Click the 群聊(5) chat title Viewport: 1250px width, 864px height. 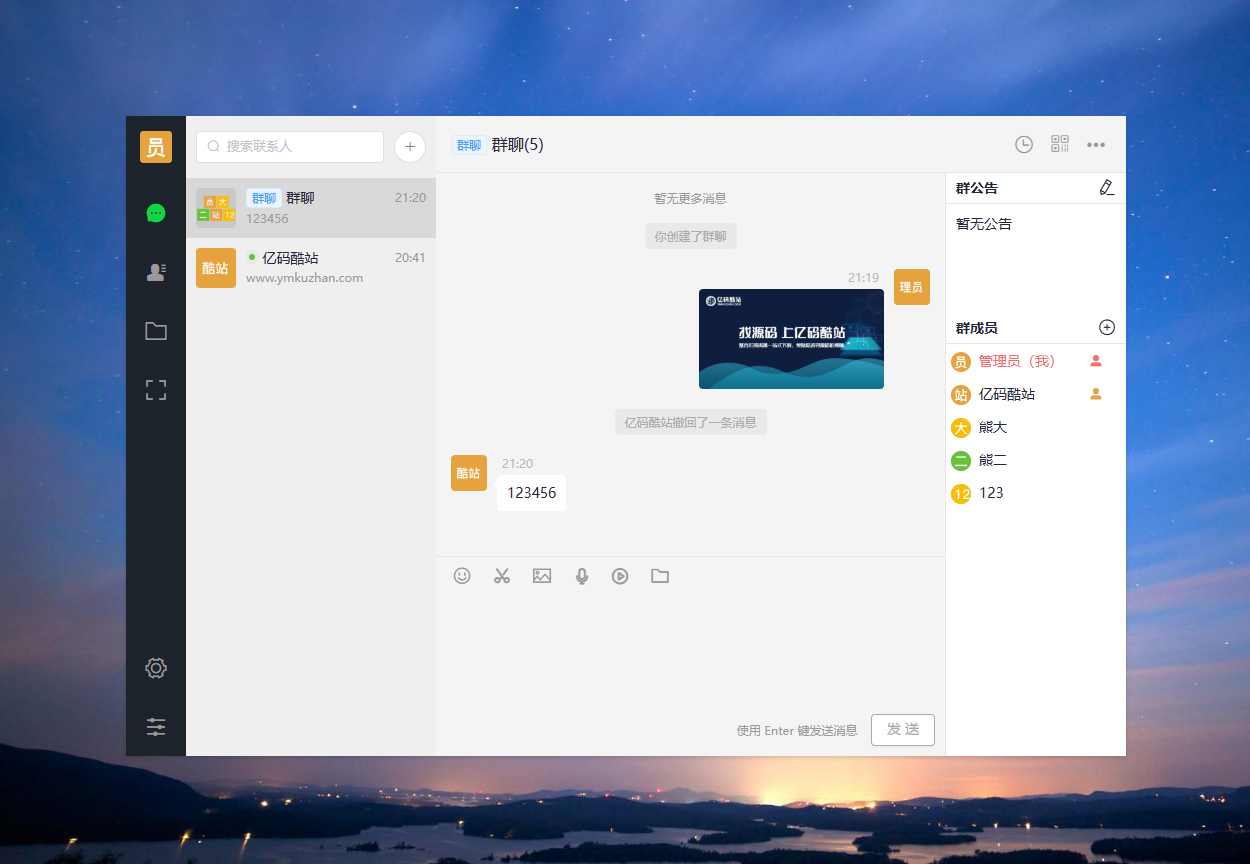517,145
